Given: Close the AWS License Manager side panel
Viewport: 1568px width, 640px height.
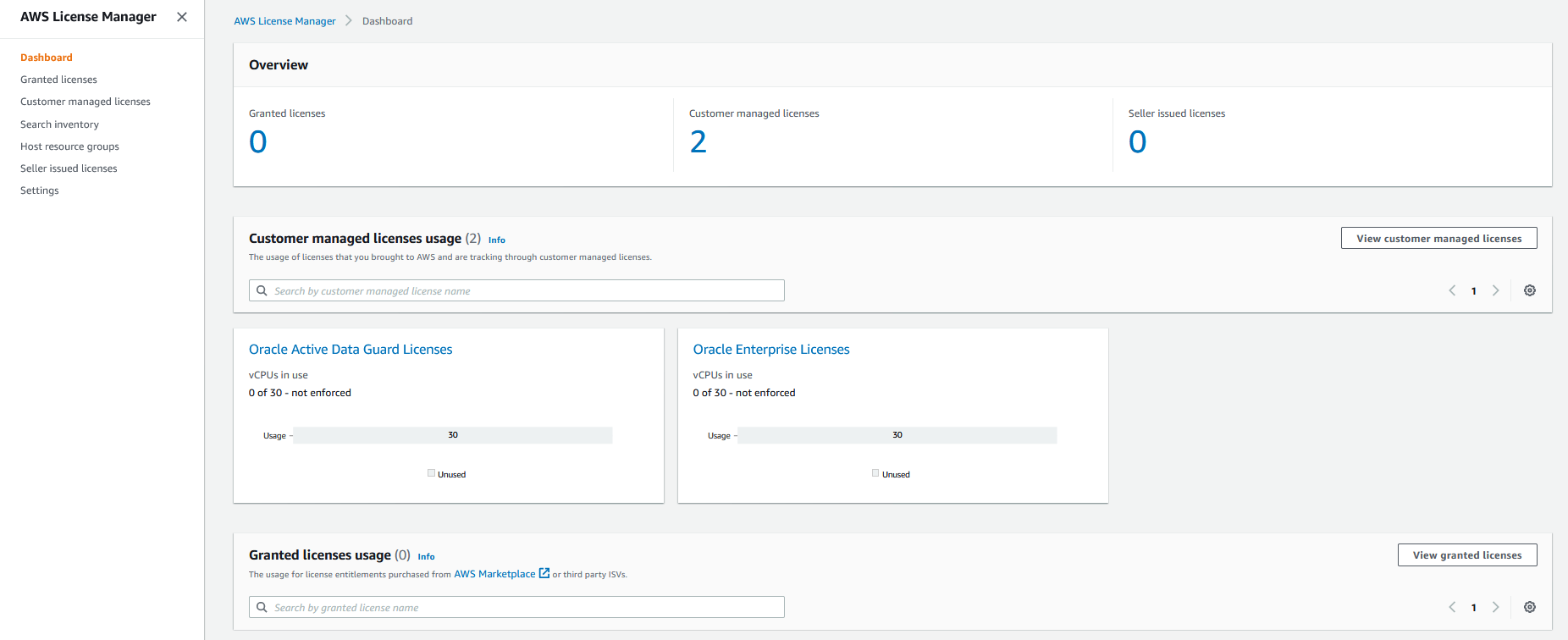Looking at the screenshot, I should point(182,17).
